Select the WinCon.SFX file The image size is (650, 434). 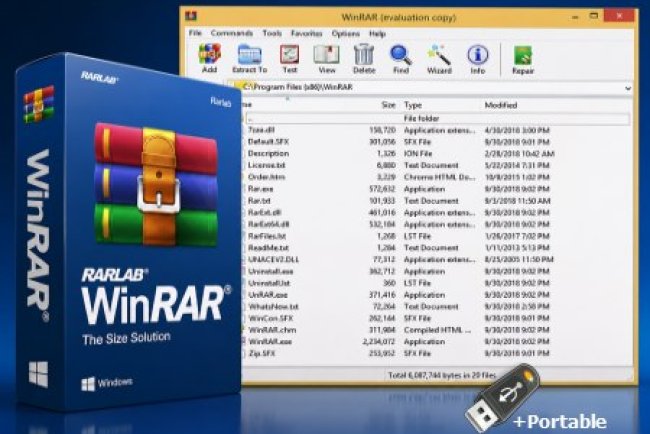(x=271, y=318)
